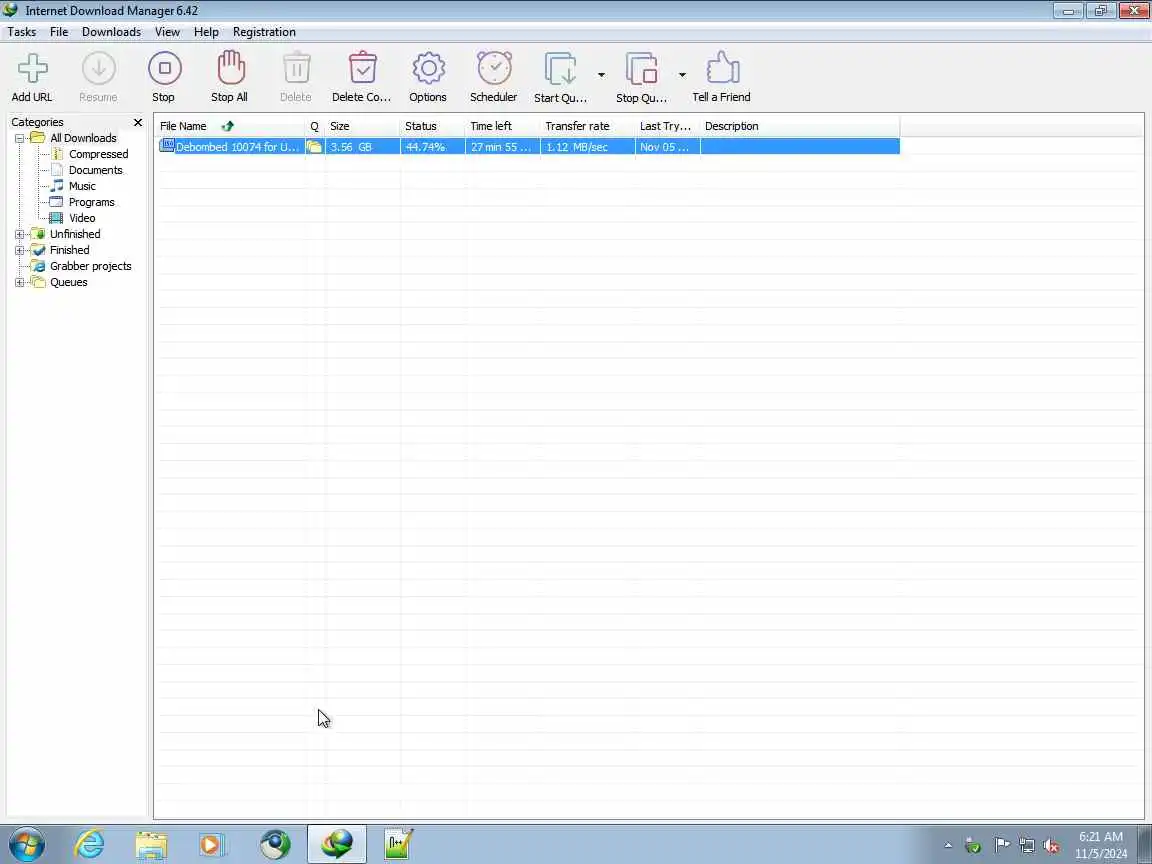1152x864 pixels.
Task: Sort by Status column header
Action: coord(433,126)
